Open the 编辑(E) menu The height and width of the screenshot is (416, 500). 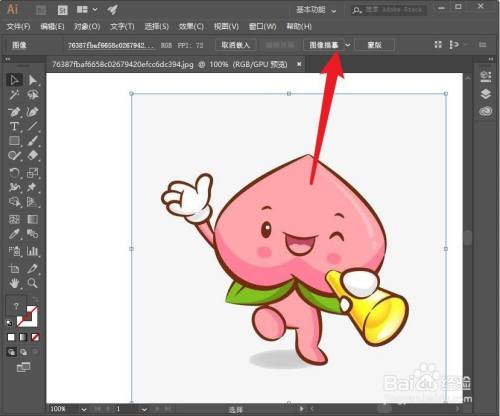(52, 27)
